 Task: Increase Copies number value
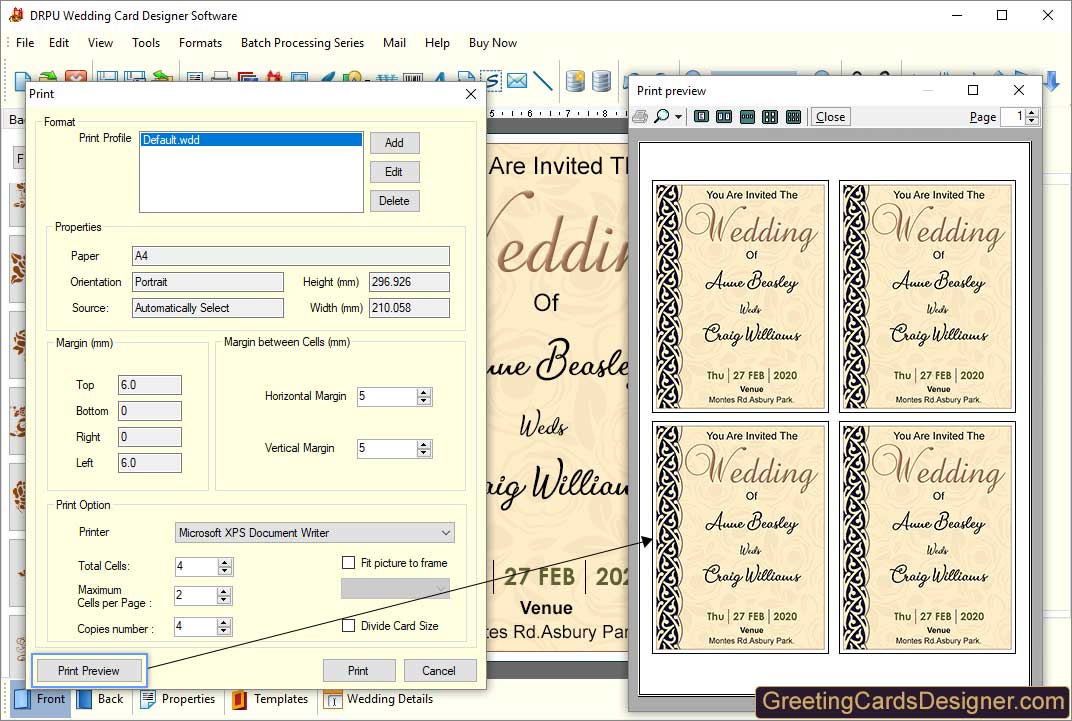(x=224, y=623)
